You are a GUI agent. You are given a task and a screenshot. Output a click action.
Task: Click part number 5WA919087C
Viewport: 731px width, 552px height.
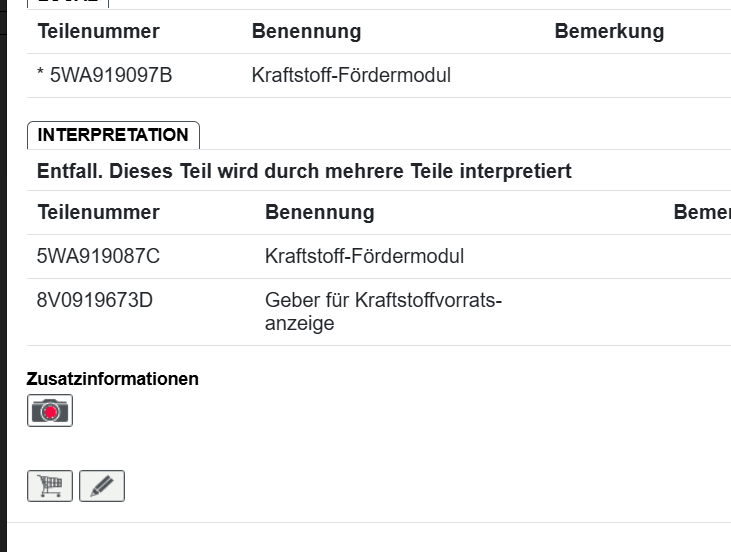98,256
